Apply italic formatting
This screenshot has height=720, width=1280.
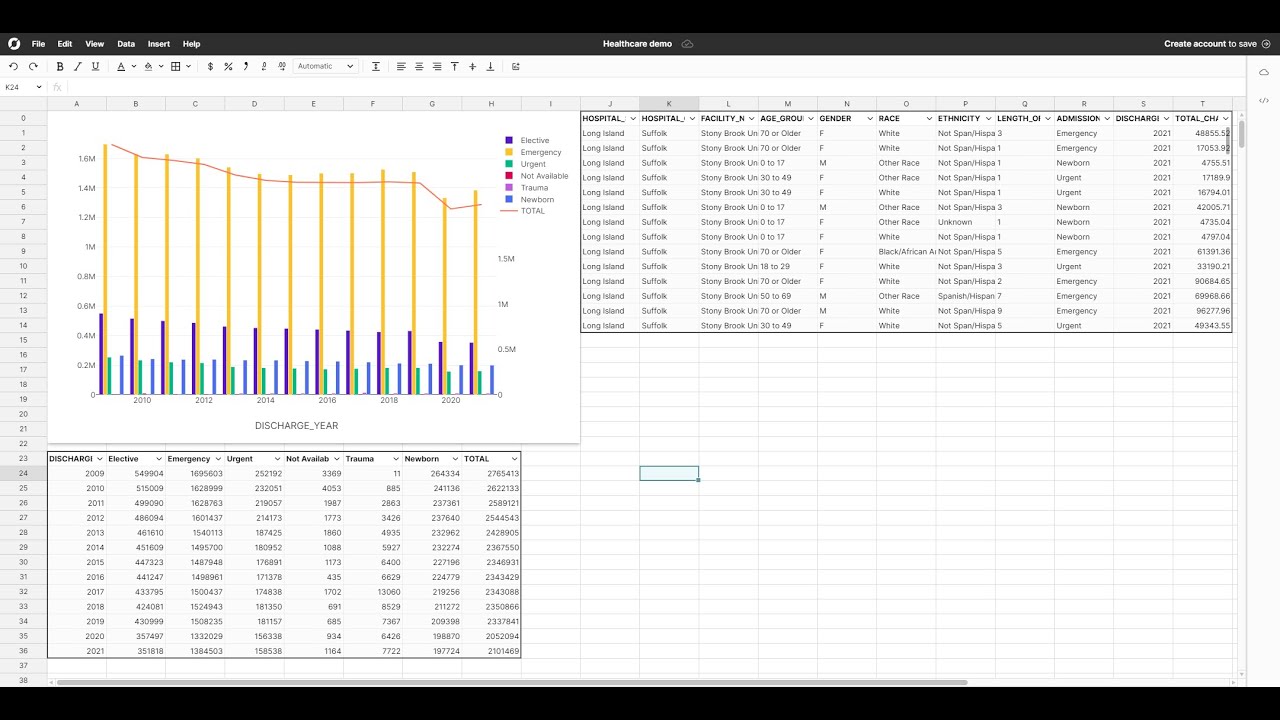point(78,66)
